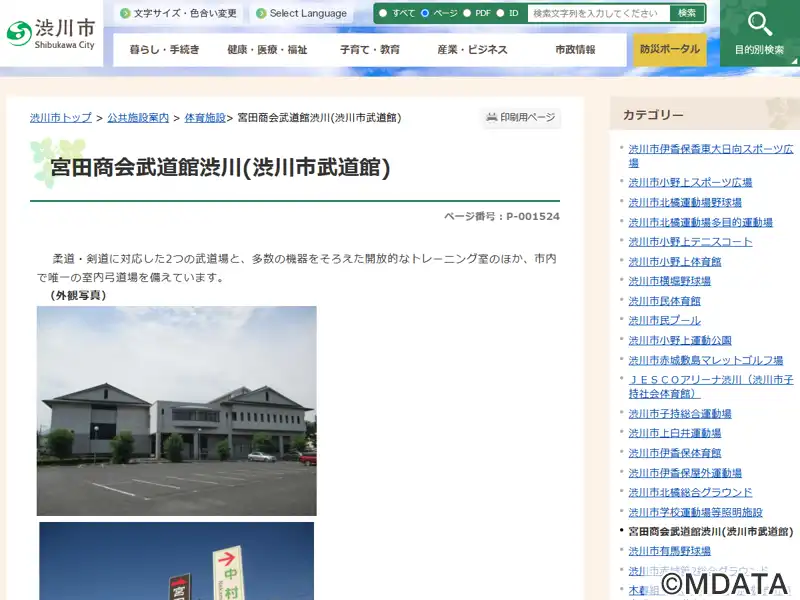Open 文字サイズ・色合い変更 settings
Viewport: 800px width, 600px height.
pyautogui.click(x=178, y=14)
